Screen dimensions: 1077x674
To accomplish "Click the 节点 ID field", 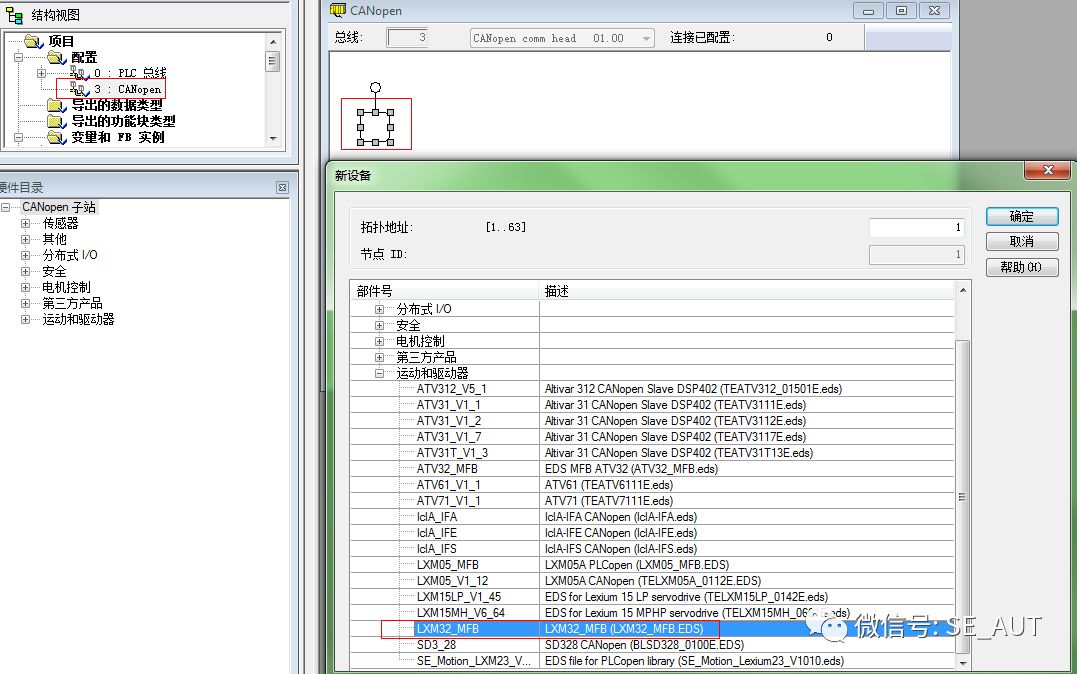I will pyautogui.click(x=917, y=254).
